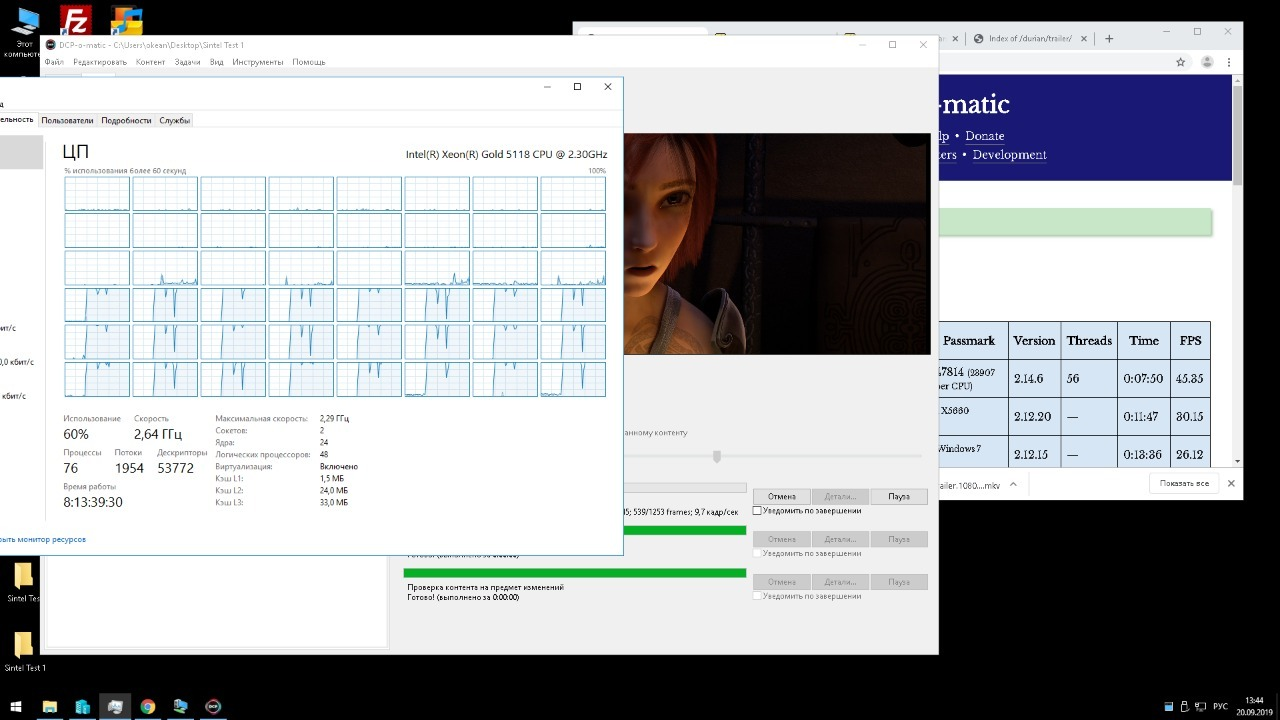Click the Time column header

pyautogui.click(x=1144, y=341)
